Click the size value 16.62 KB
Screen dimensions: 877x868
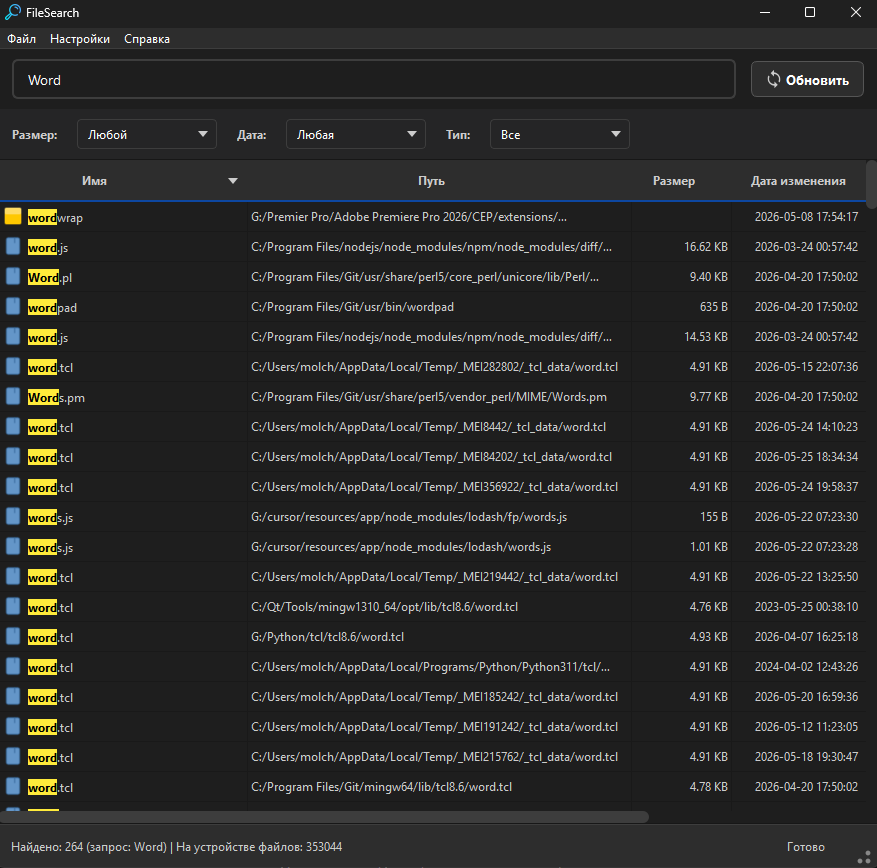pos(705,247)
